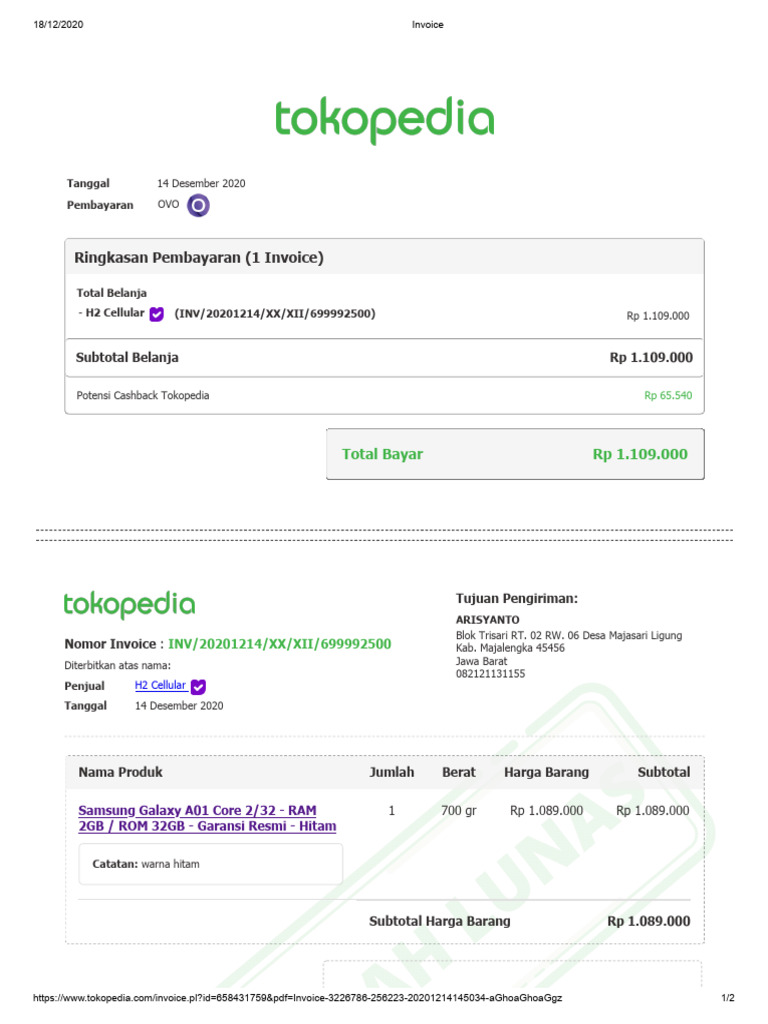The height and width of the screenshot is (1024, 768).
Task: Click the invoice URL in the footer
Action: click(x=304, y=999)
